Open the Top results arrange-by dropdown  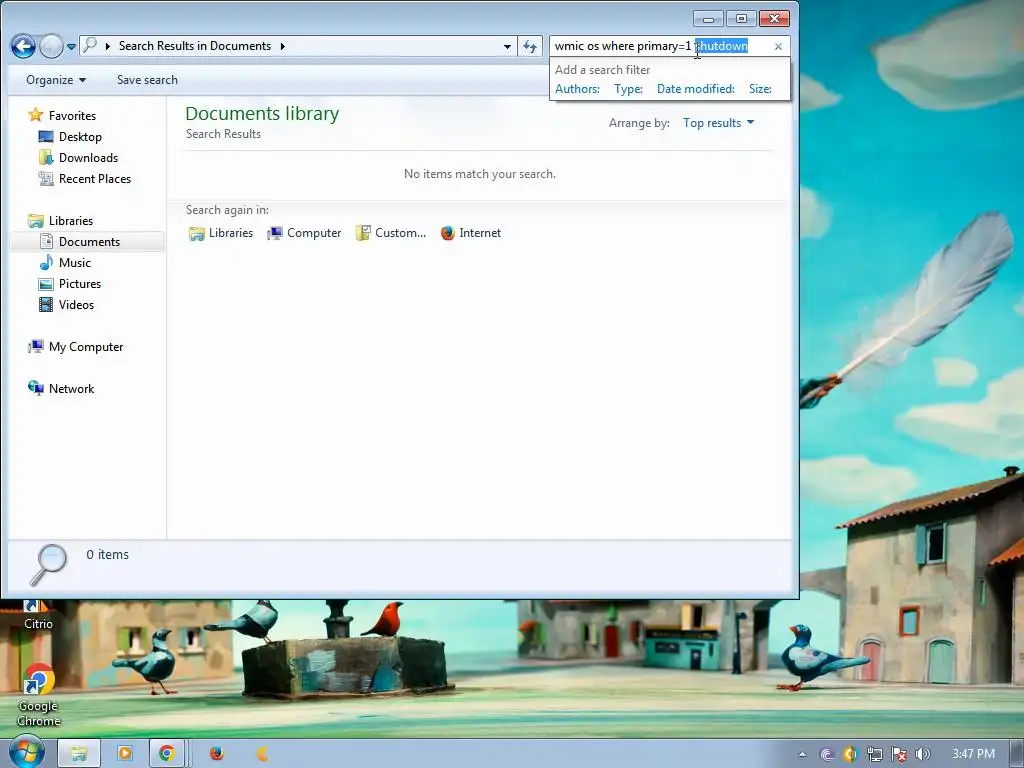[x=718, y=123]
